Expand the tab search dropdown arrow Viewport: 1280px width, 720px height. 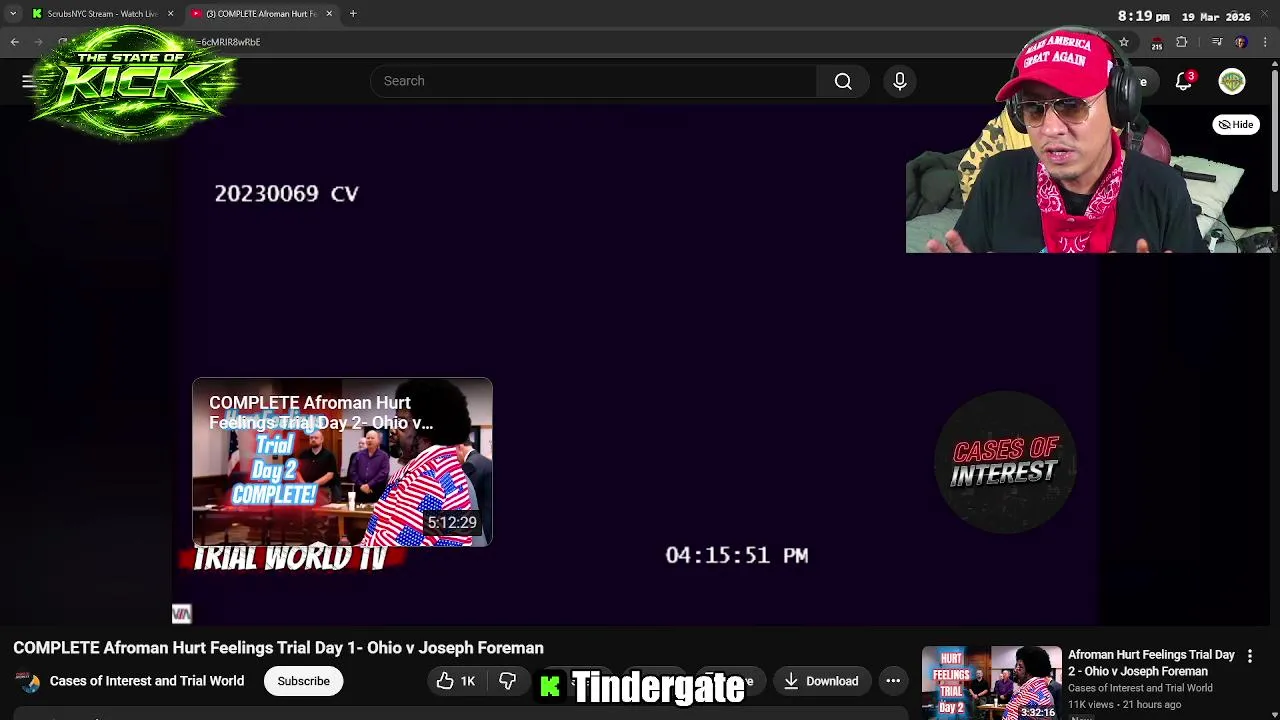coord(13,14)
